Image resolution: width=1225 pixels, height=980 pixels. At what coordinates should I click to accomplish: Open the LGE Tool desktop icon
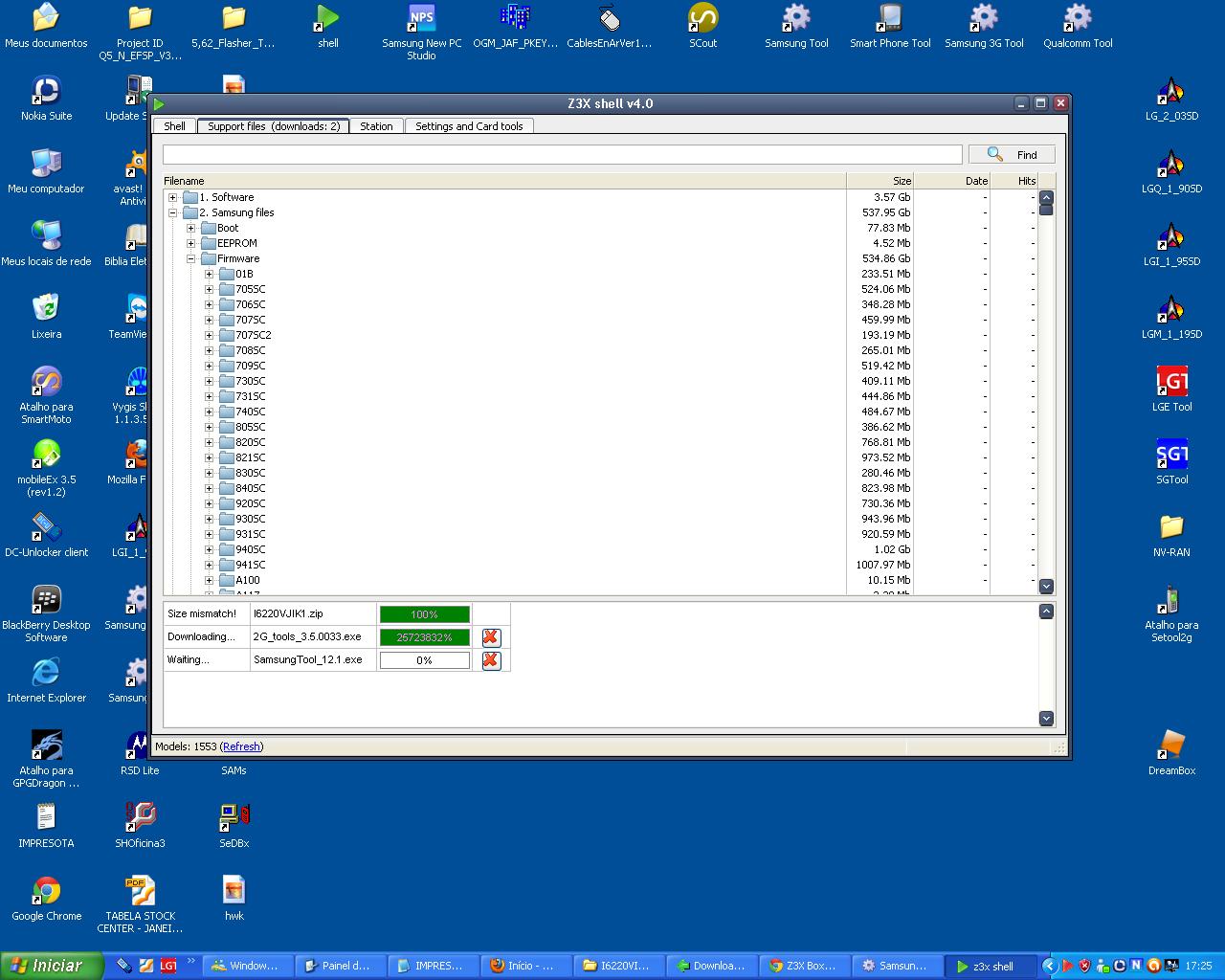point(1171,390)
